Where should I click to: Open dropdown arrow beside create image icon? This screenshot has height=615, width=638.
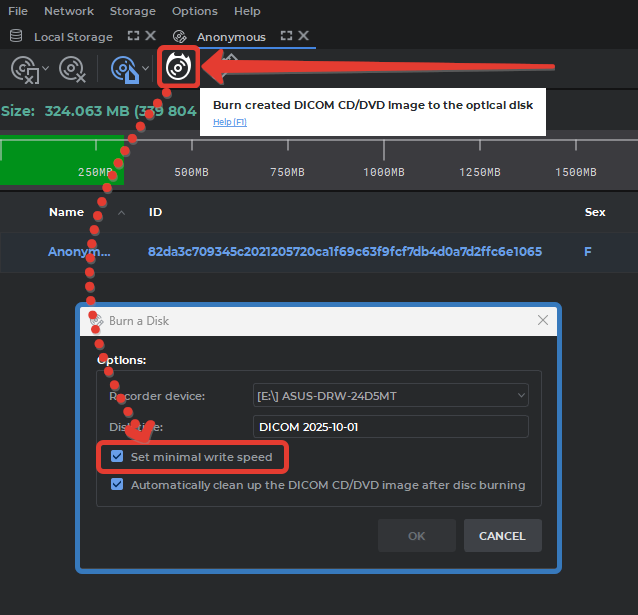click(146, 69)
